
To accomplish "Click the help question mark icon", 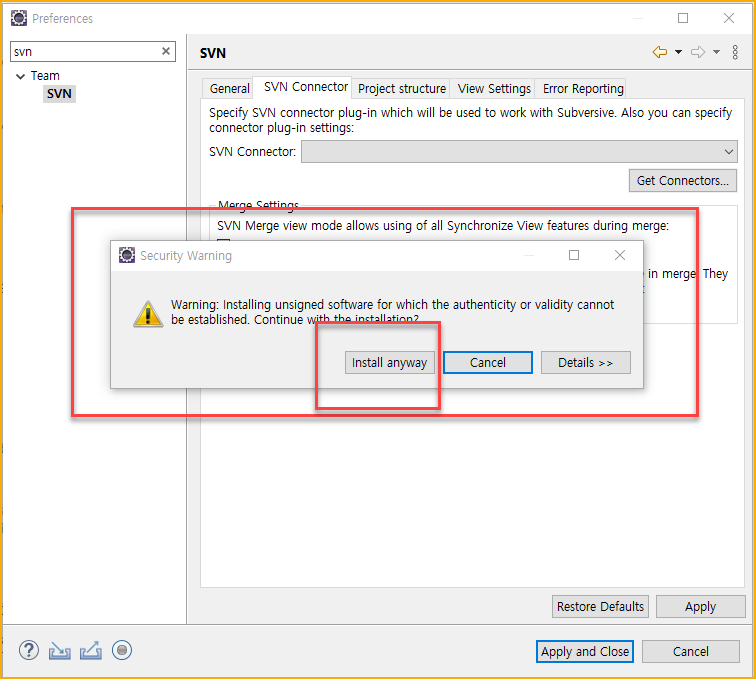I will tap(29, 650).
